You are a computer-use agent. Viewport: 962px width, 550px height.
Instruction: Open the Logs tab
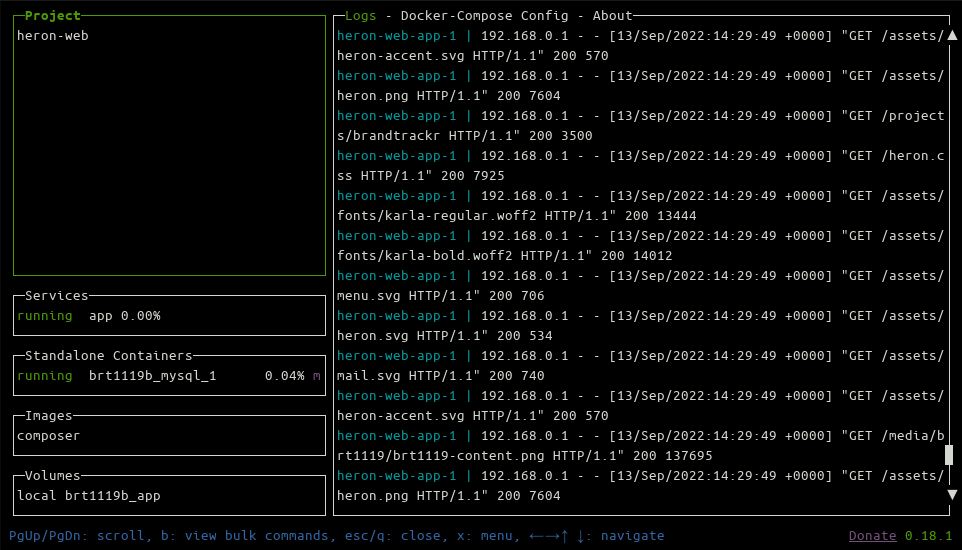(360, 16)
